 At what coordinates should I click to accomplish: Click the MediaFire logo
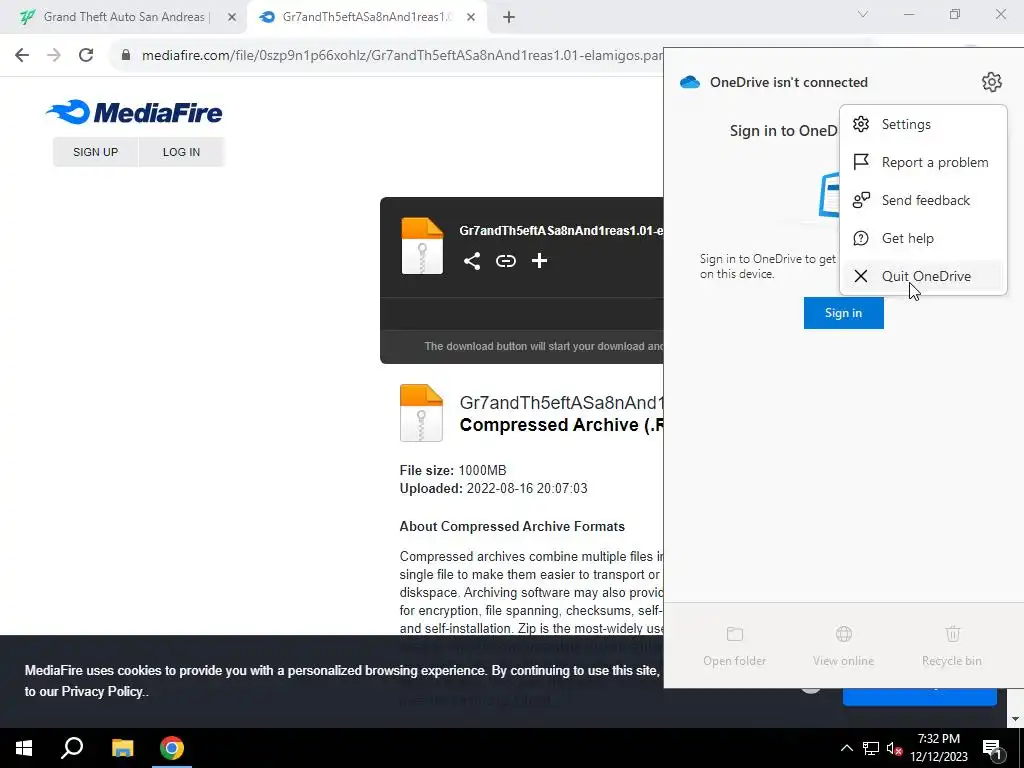(x=134, y=112)
